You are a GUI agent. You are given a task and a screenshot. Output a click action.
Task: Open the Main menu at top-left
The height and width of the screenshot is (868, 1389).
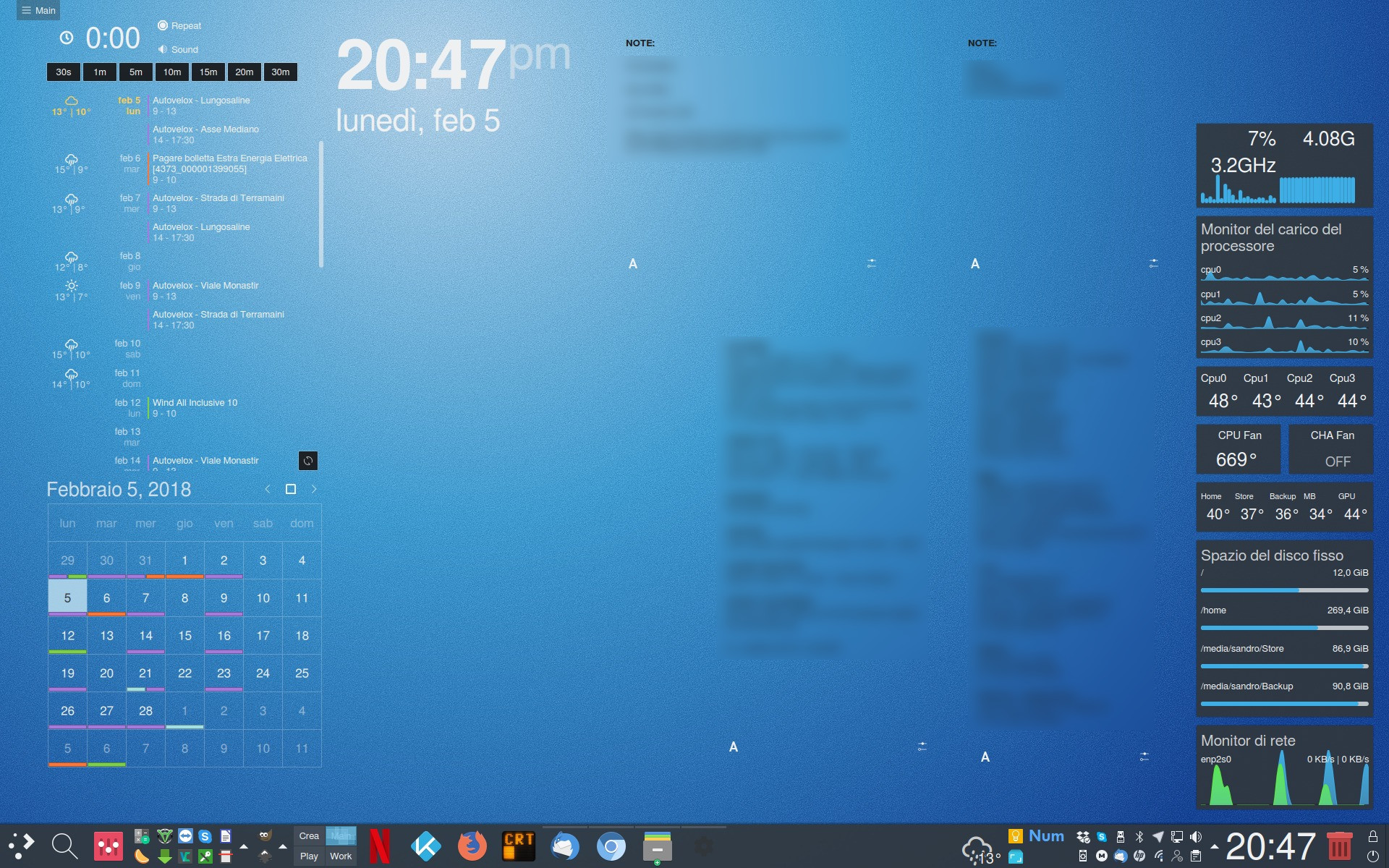38,10
